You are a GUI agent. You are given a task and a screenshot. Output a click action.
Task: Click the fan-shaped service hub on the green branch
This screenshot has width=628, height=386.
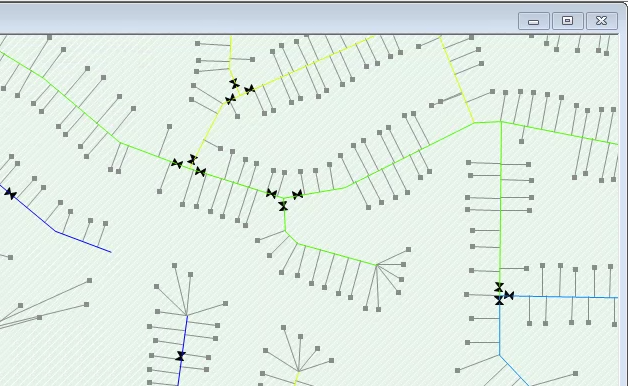376,265
